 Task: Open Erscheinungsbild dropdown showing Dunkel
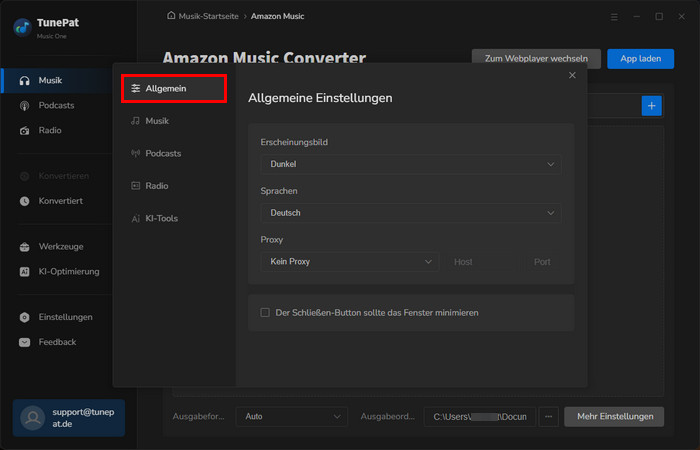coord(411,164)
